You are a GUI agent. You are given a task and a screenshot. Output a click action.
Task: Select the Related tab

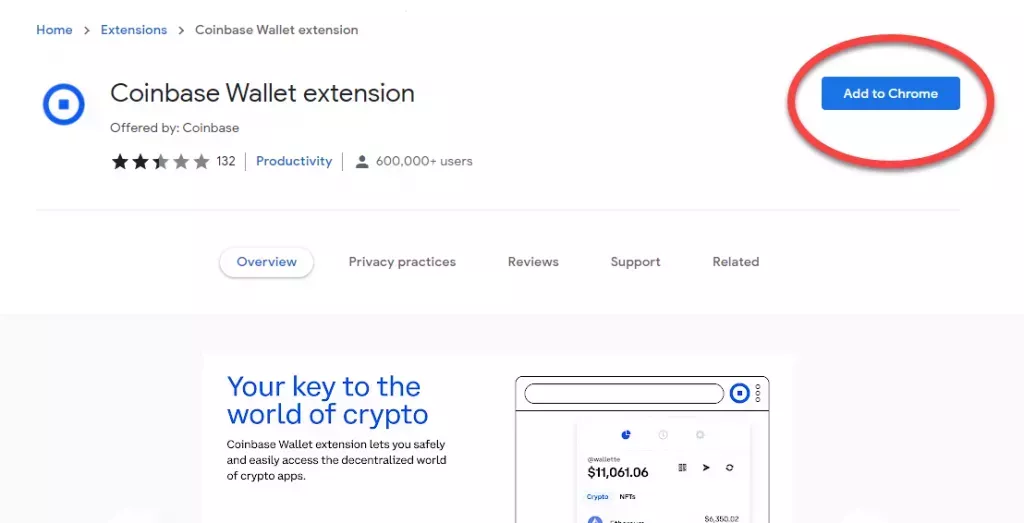coord(735,262)
